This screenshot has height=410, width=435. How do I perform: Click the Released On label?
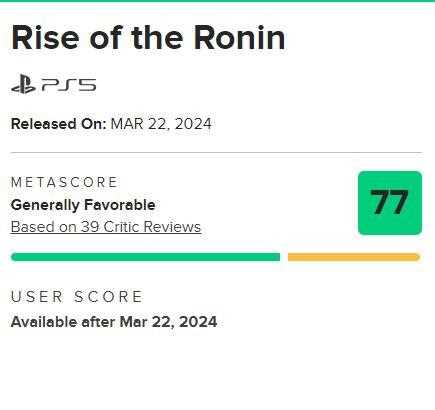coord(59,124)
